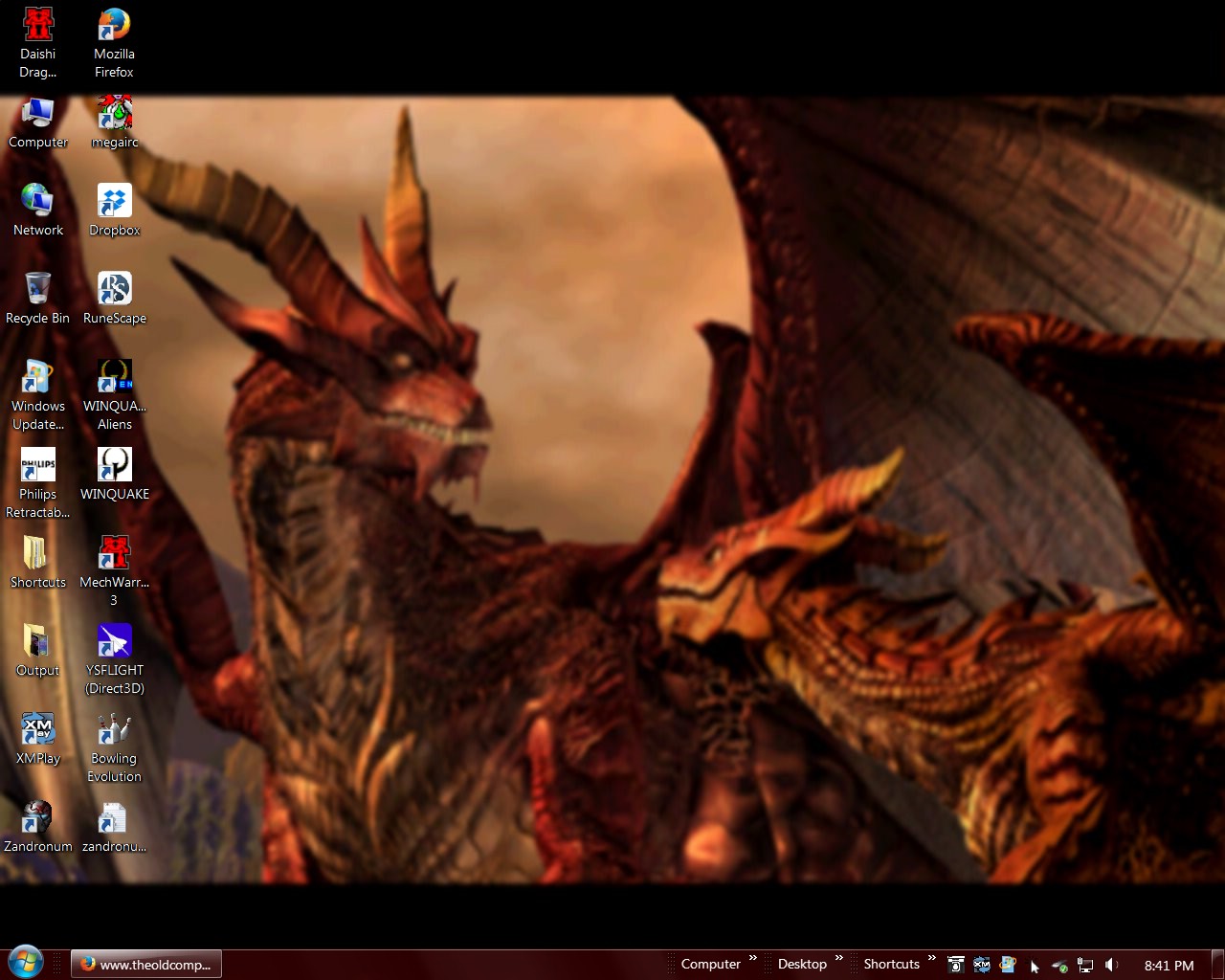Click the camera capture tray icon
The height and width of the screenshot is (980, 1225).
point(955,965)
